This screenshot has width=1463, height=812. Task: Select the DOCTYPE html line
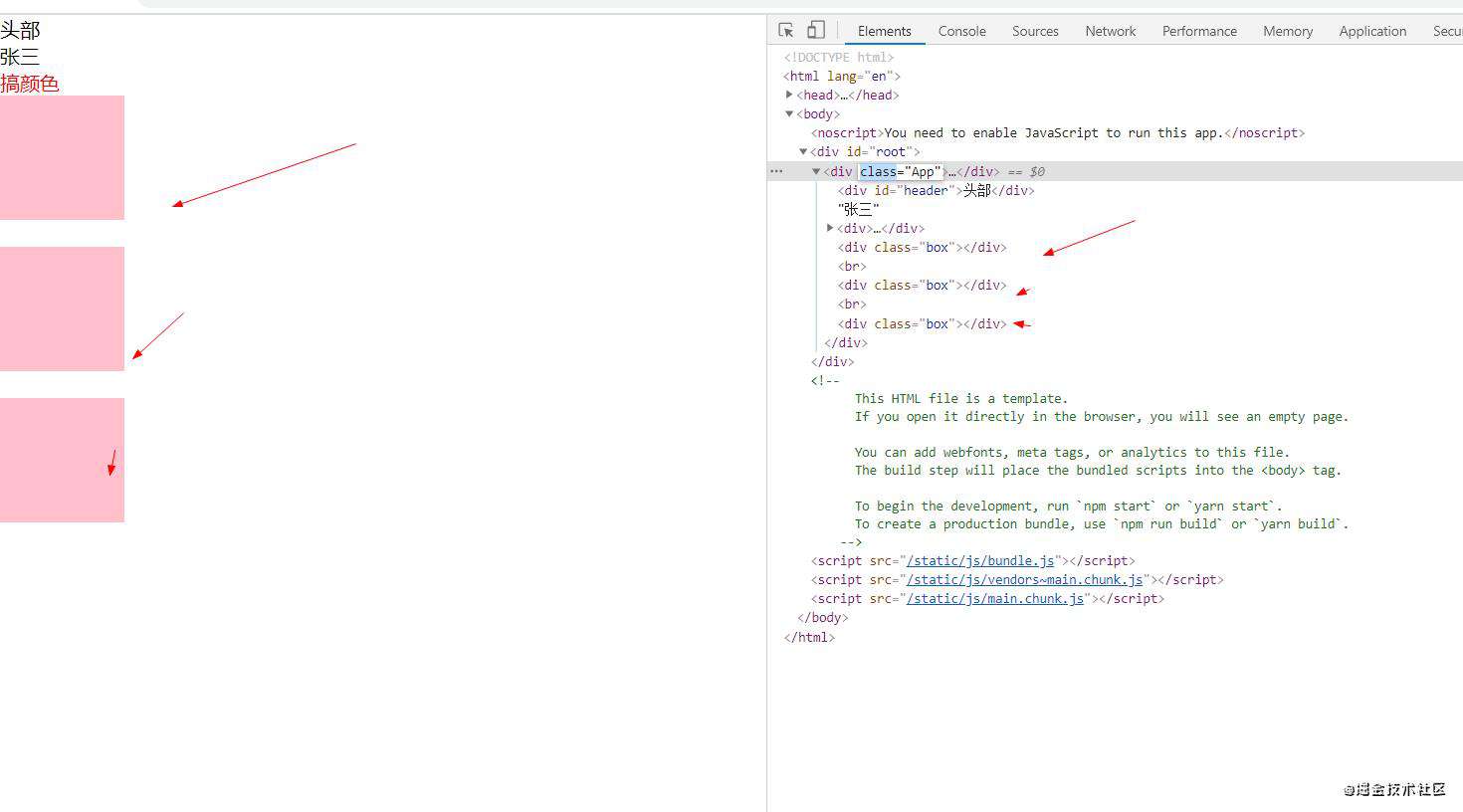[839, 57]
